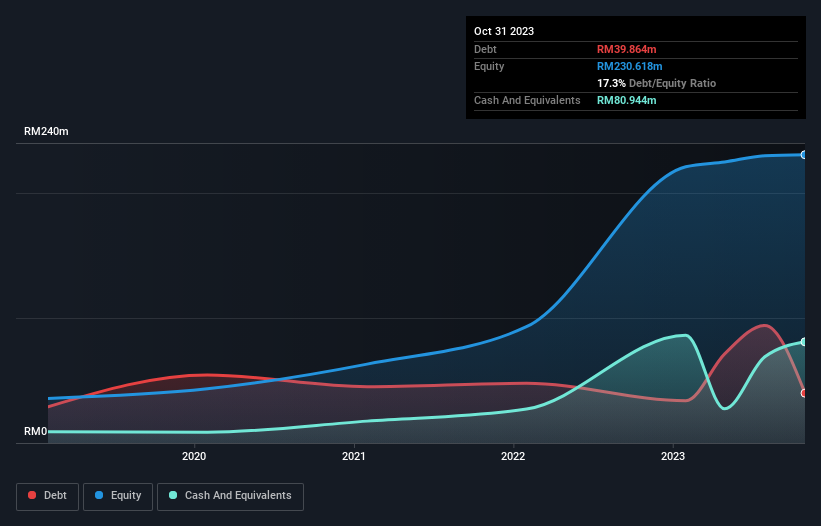Click the blue Equity legend dot
821x526 pixels.
tap(99, 495)
